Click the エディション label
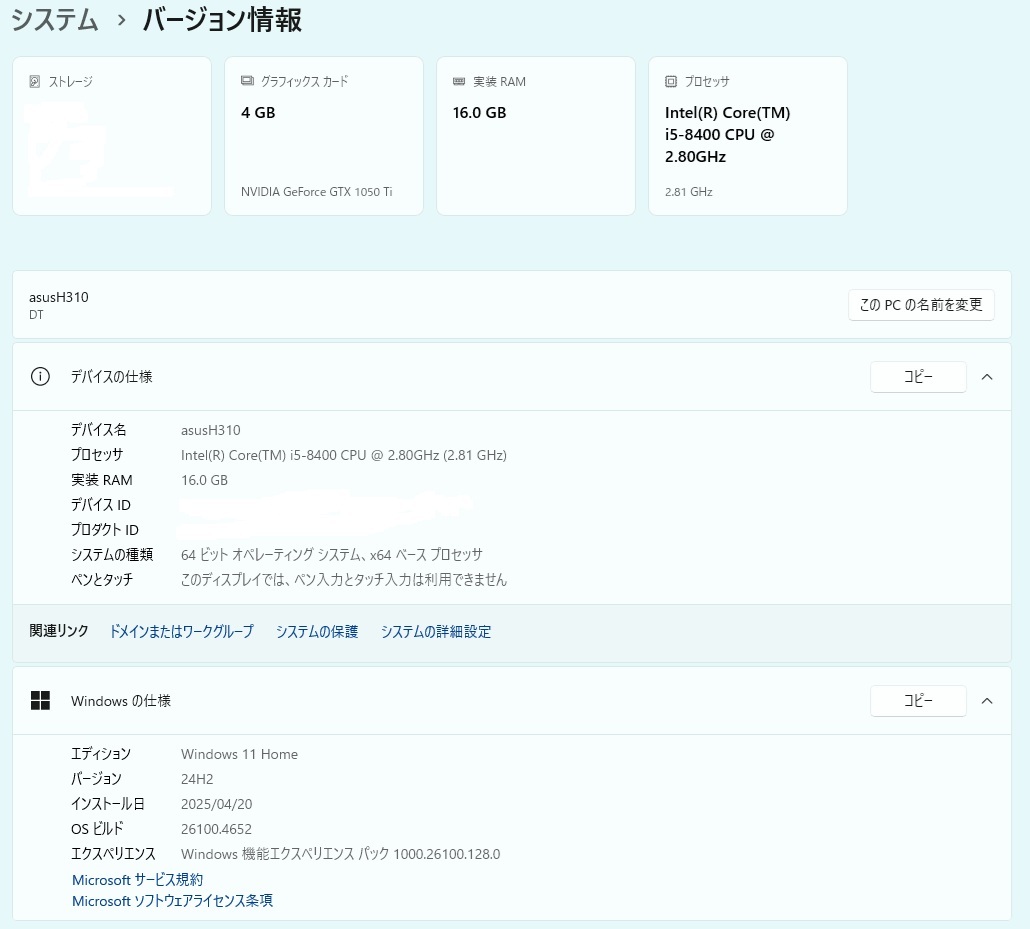The height and width of the screenshot is (929, 1030). tap(101, 754)
